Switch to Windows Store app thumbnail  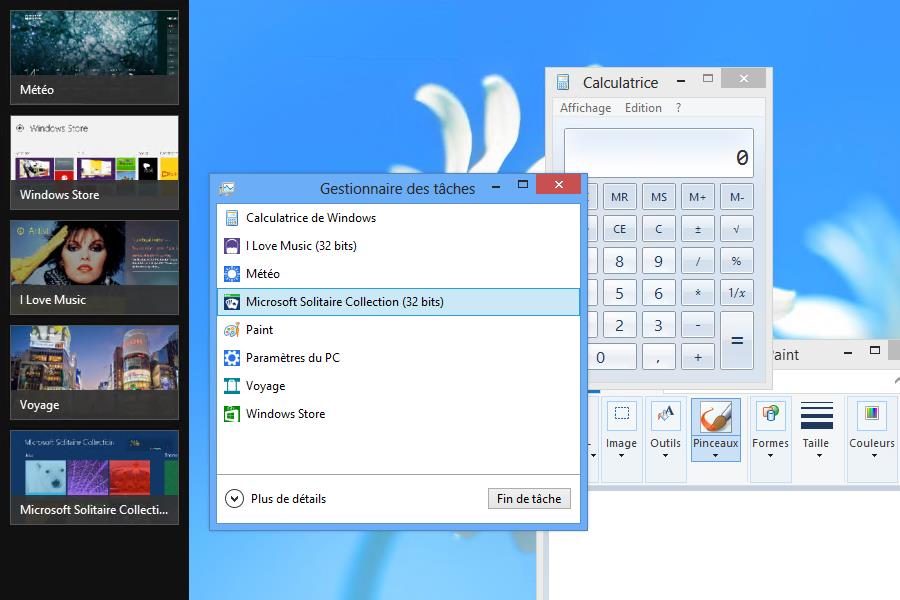point(94,162)
